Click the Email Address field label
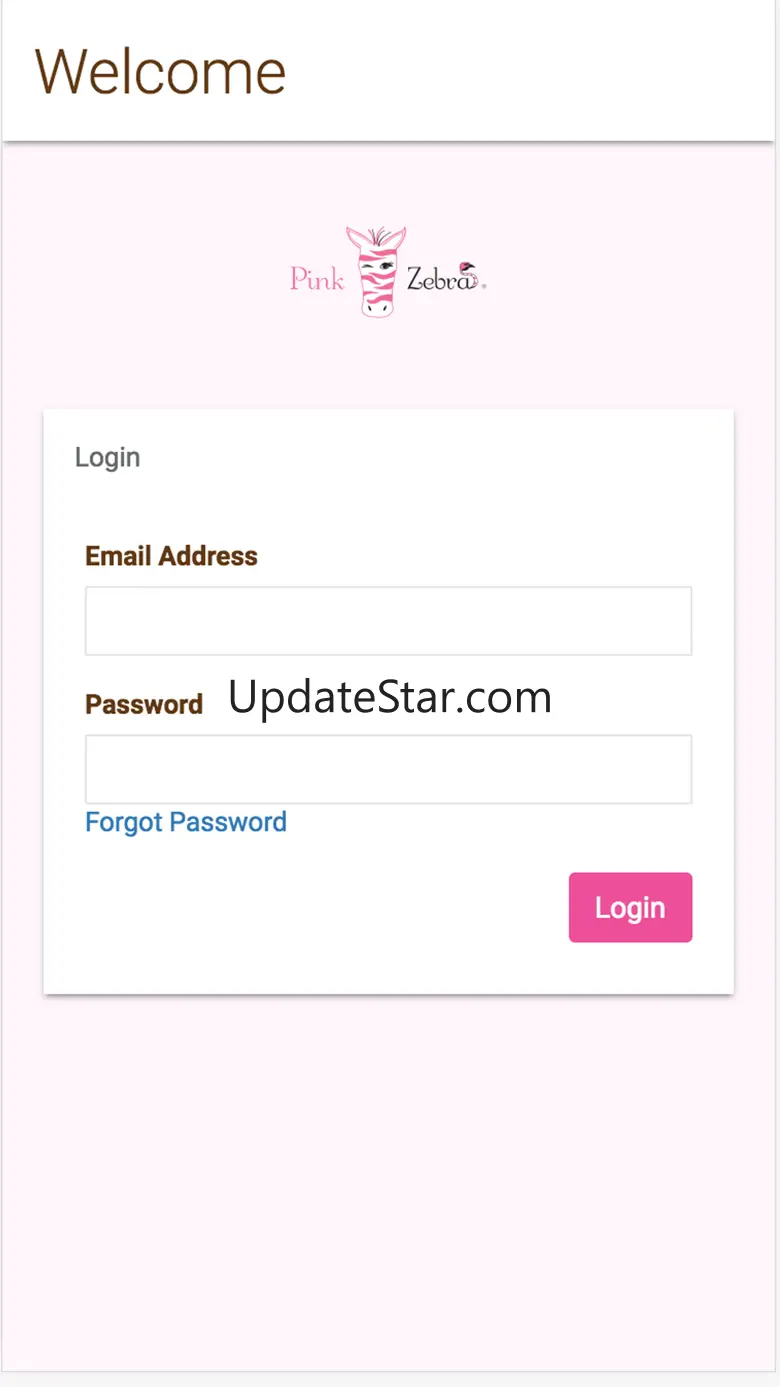780x1387 pixels. pos(171,556)
